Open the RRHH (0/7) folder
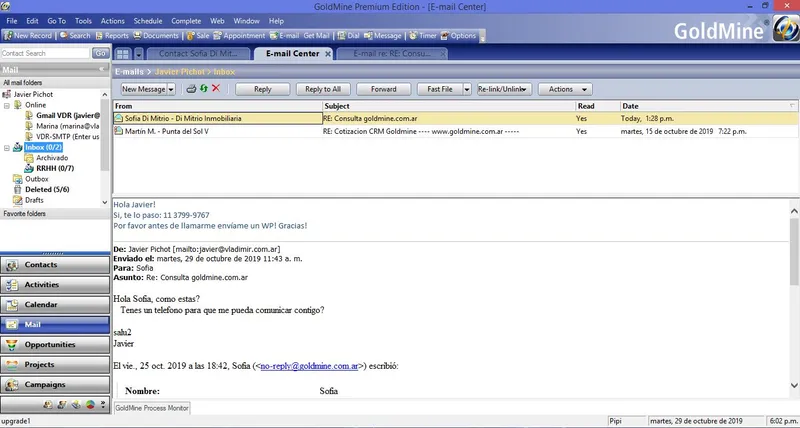 (55, 168)
